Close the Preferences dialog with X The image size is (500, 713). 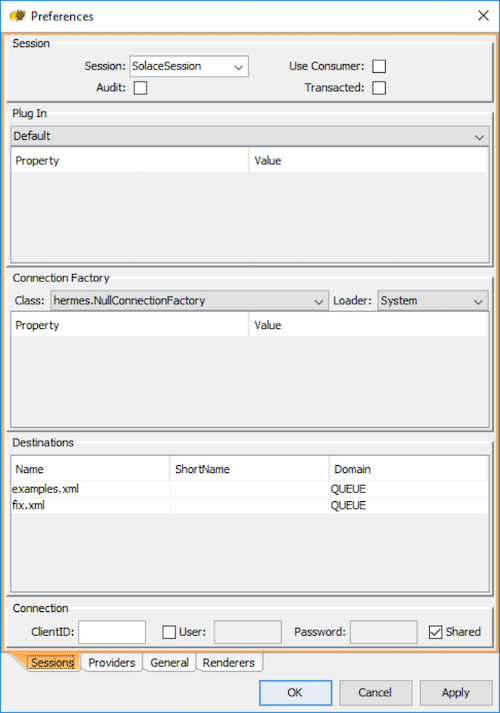483,16
